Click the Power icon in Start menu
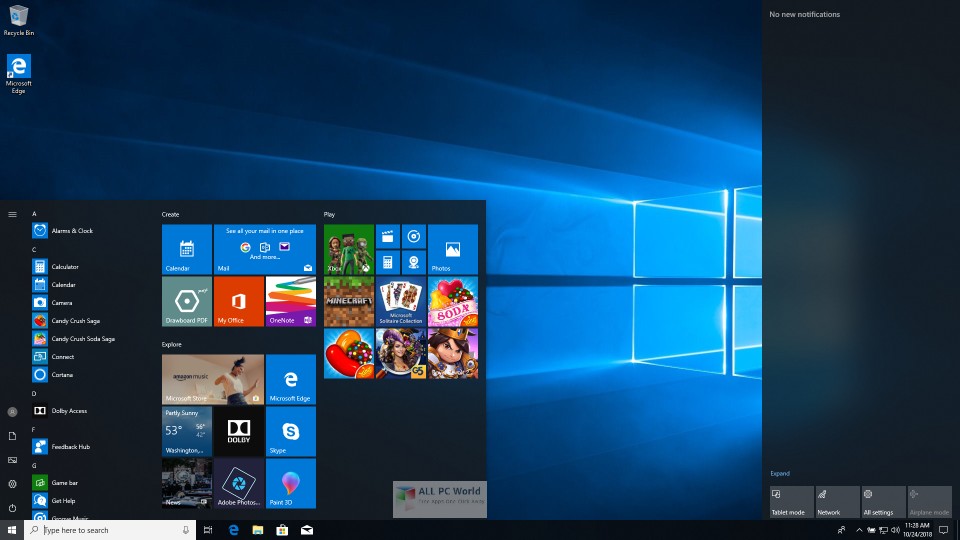This screenshot has height=540, width=960. pyautogui.click(x=12, y=508)
